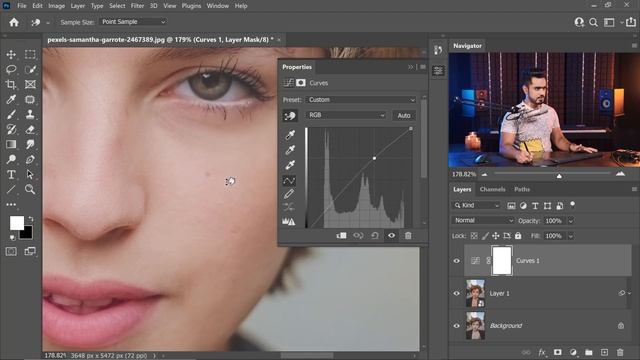Hide the Curves 1 layer
The image size is (640, 360).
tap(457, 261)
